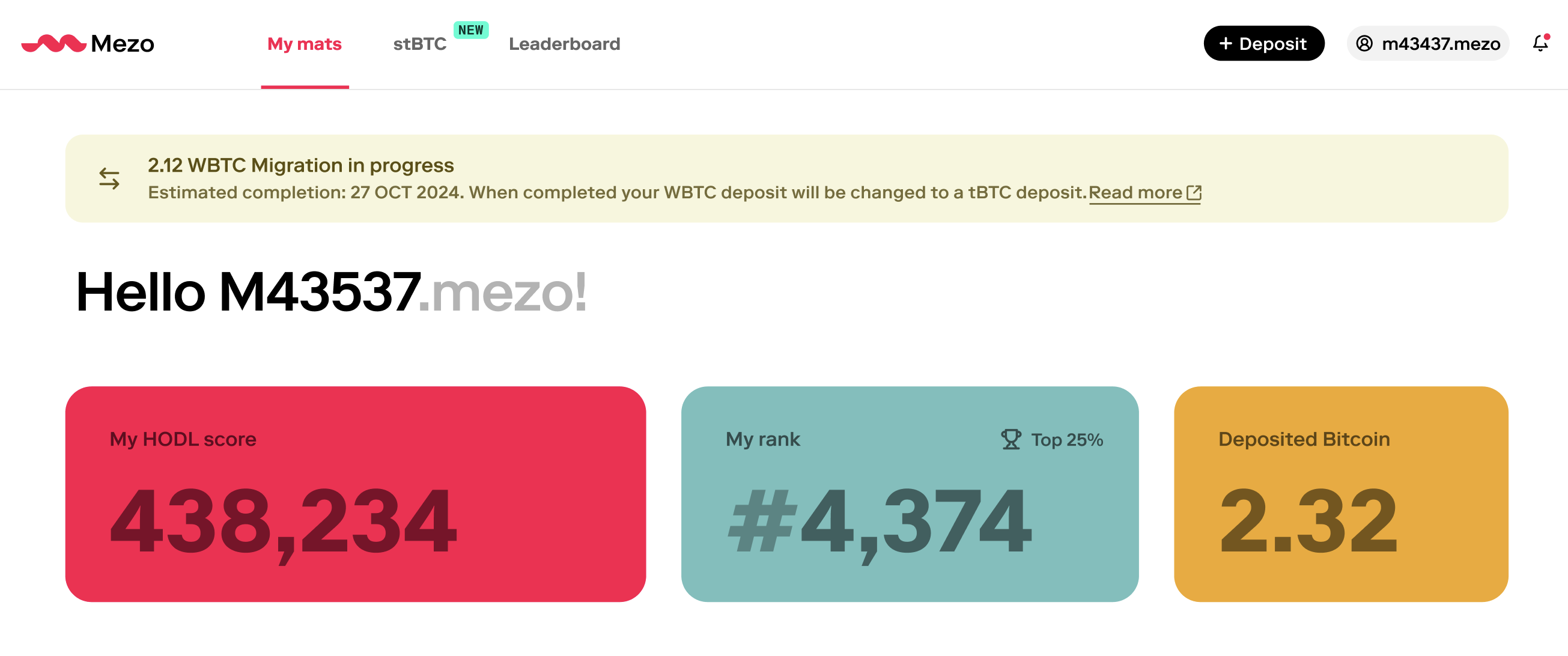Click the migration swap arrows icon
1568x656 pixels.
(x=109, y=178)
